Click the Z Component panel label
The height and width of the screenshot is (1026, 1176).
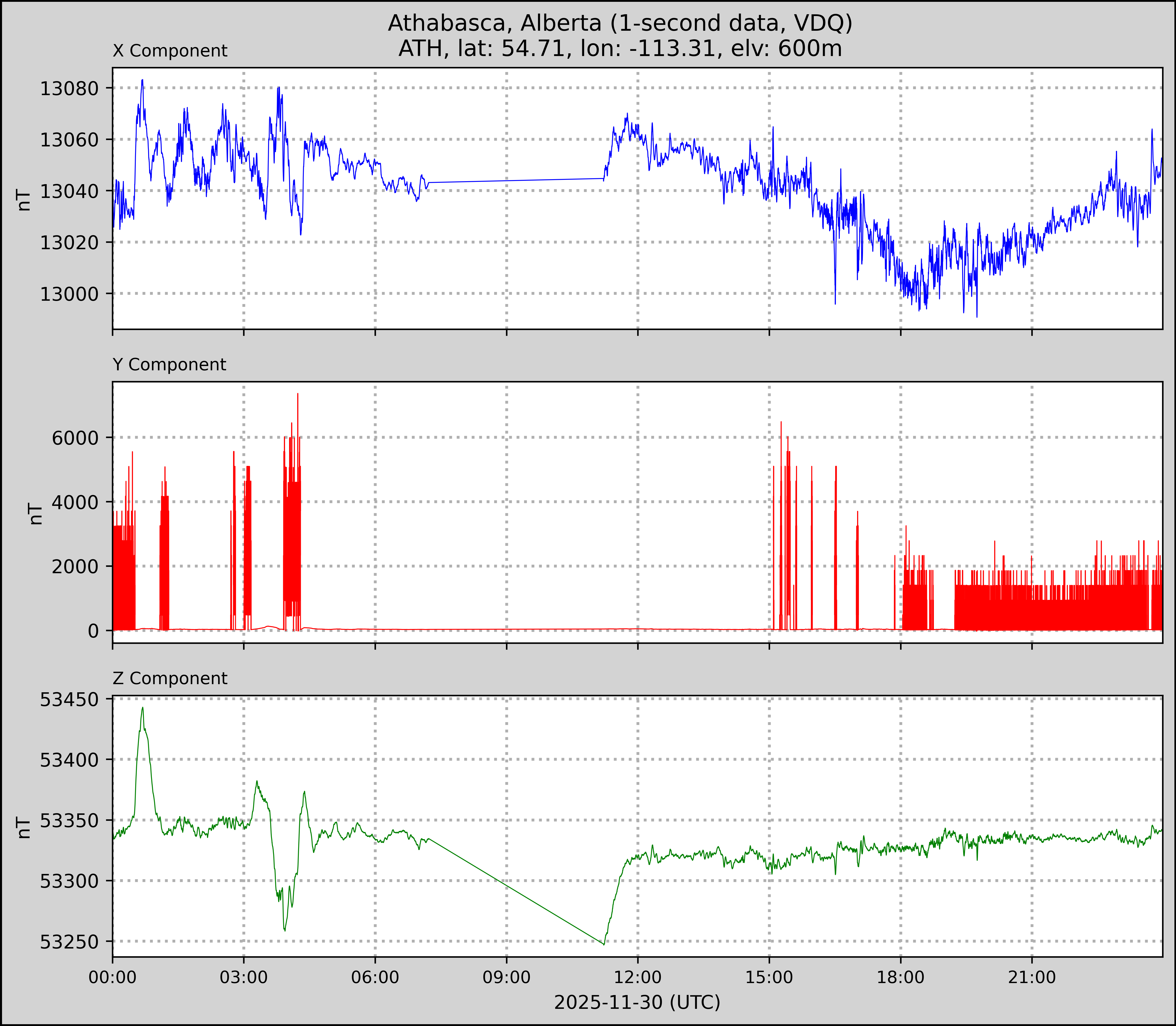pos(170,679)
